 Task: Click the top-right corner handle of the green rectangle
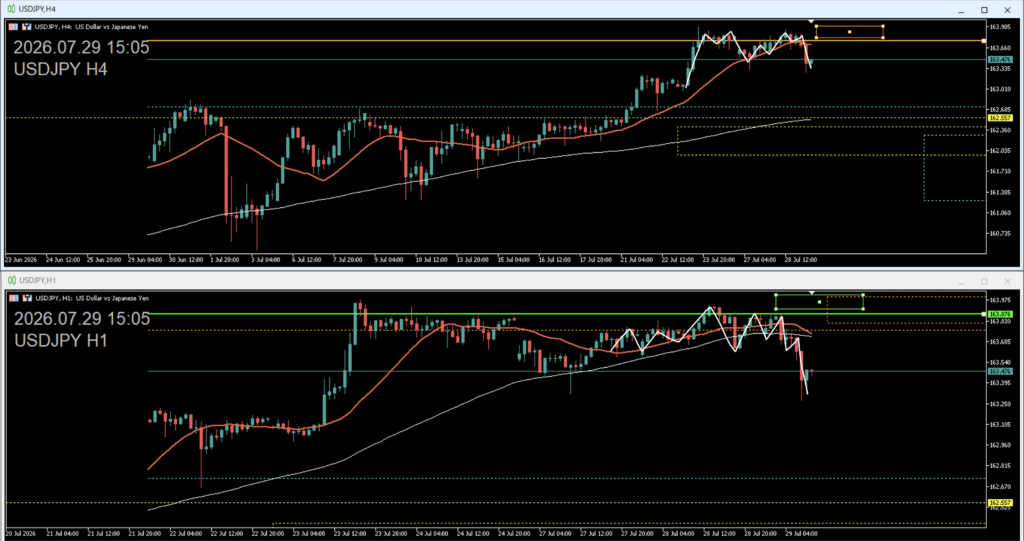click(863, 295)
